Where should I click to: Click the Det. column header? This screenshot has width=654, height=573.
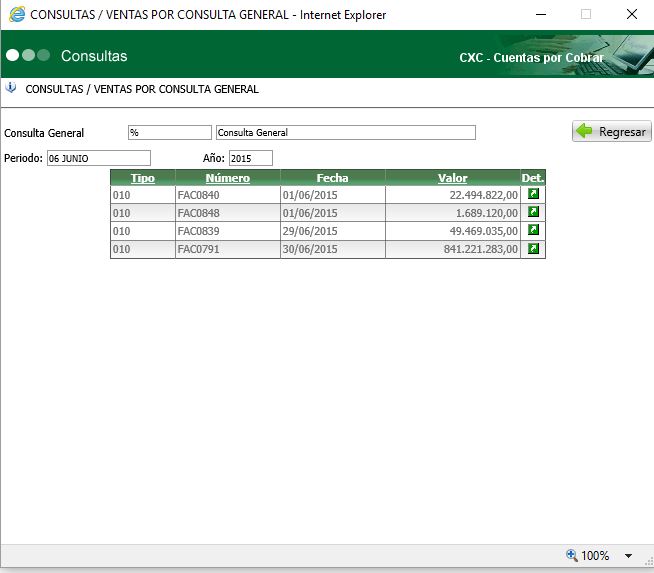point(533,178)
